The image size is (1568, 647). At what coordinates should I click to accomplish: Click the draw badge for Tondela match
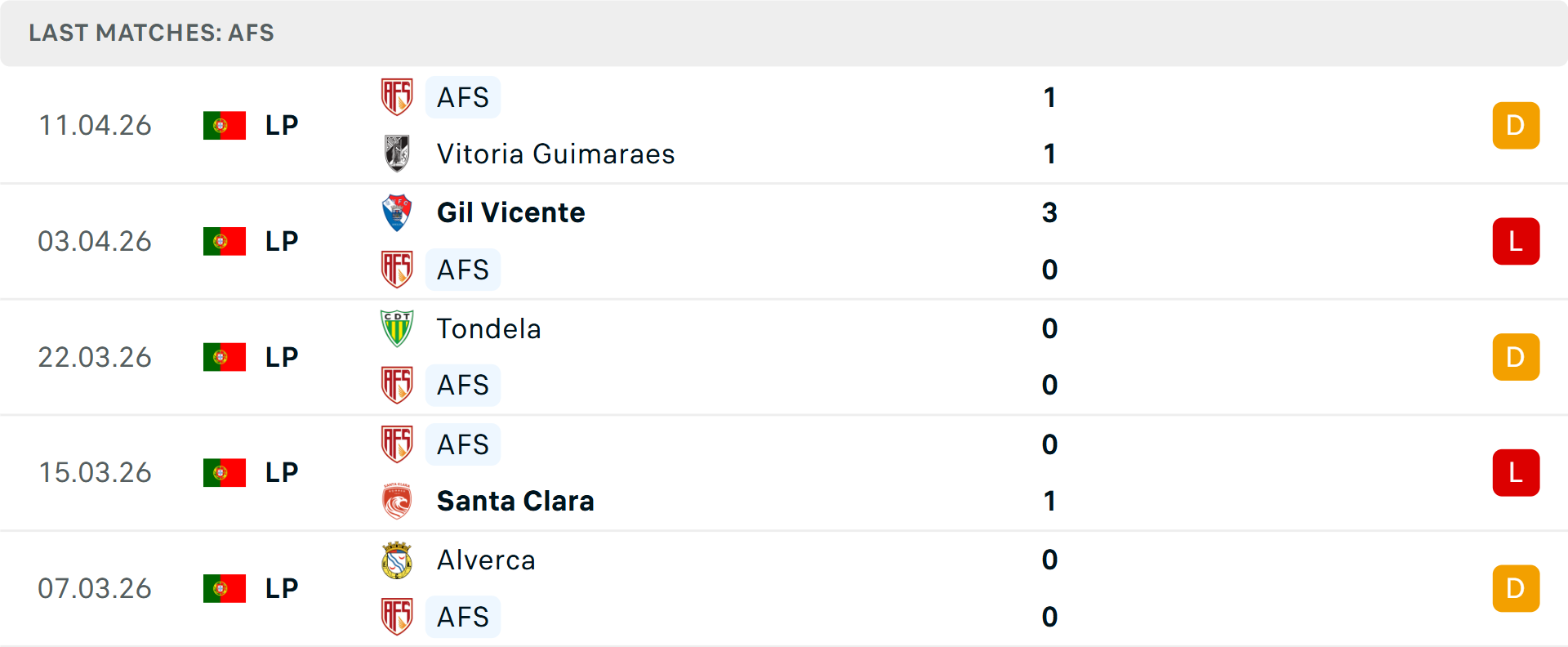1516,357
